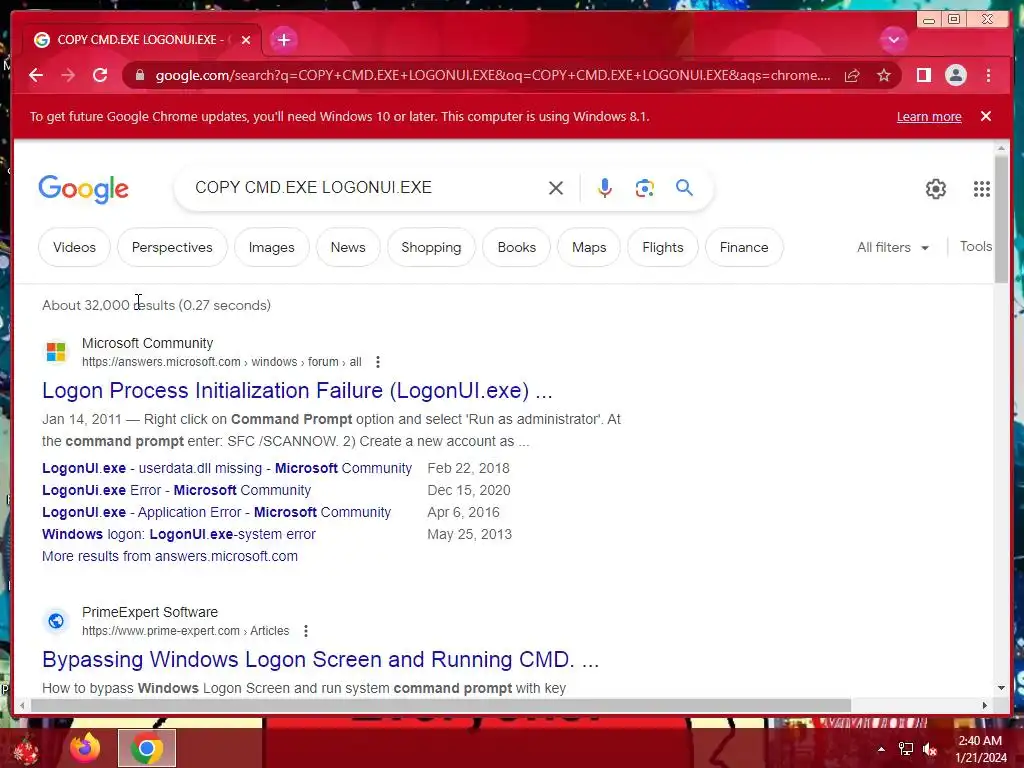
Task: Click the horizontal scrollbar thumb
Action: 441,705
